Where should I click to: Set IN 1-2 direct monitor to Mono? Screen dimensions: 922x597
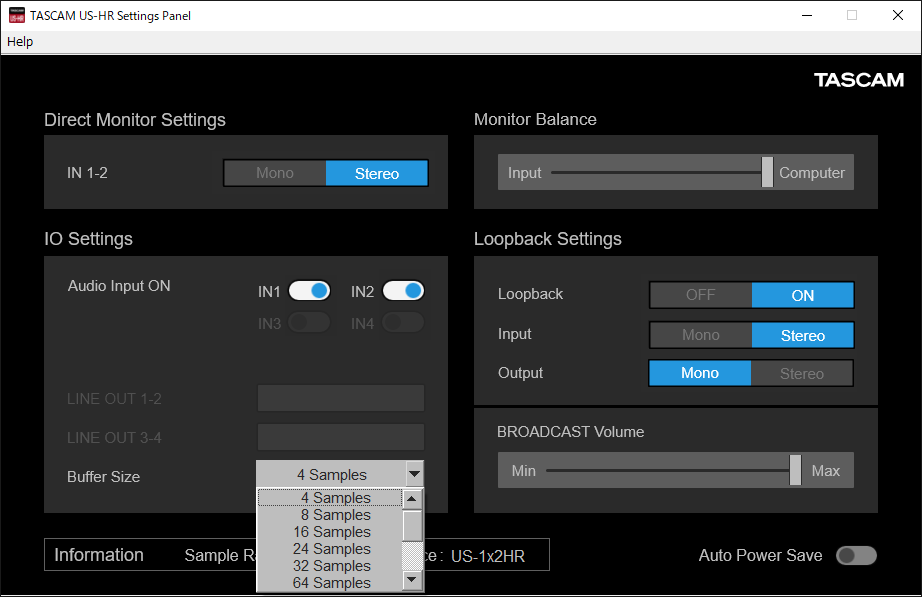coord(275,173)
